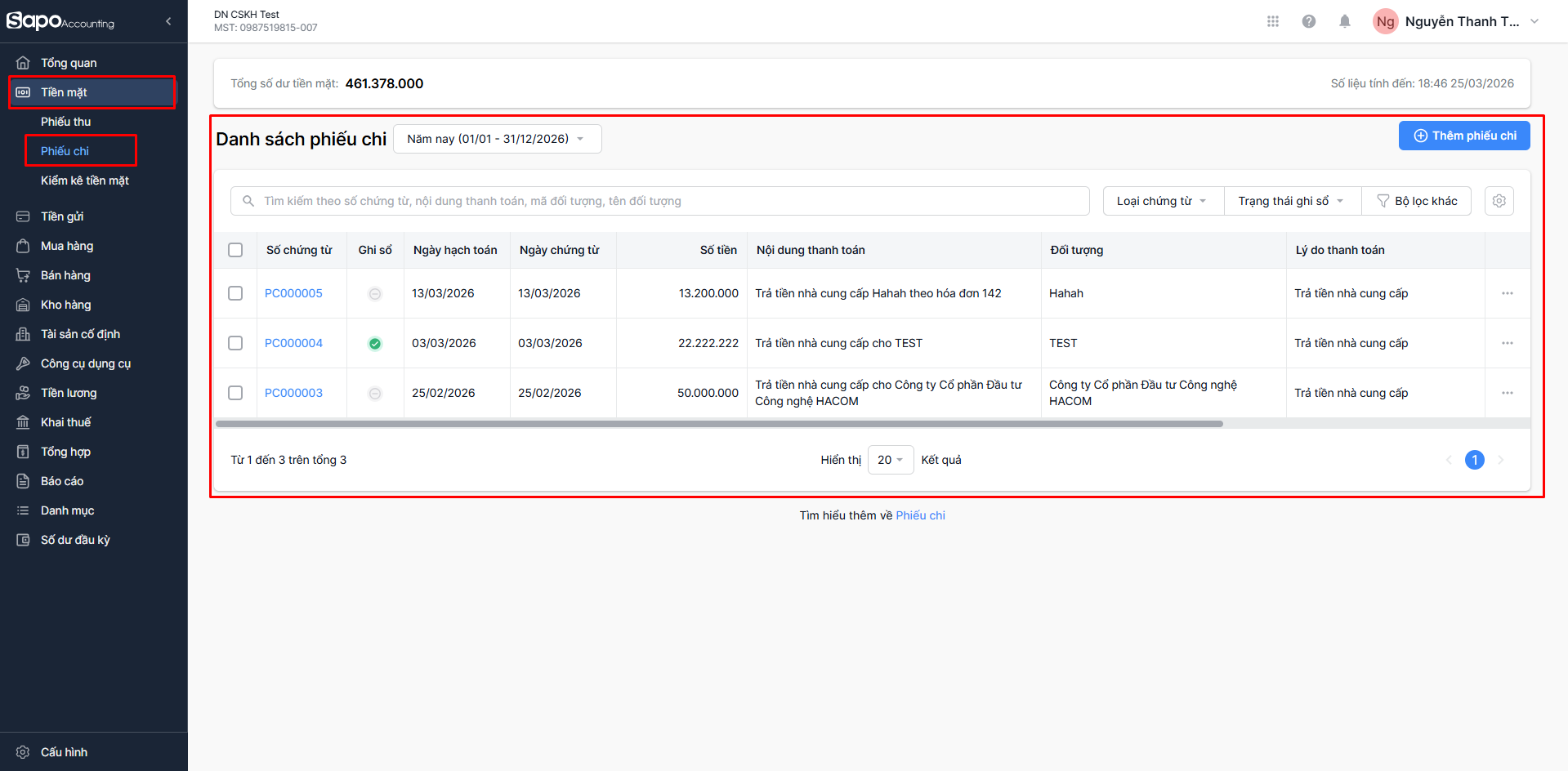Open table column settings gear
Viewport: 1568px width, 771px height.
point(1499,201)
